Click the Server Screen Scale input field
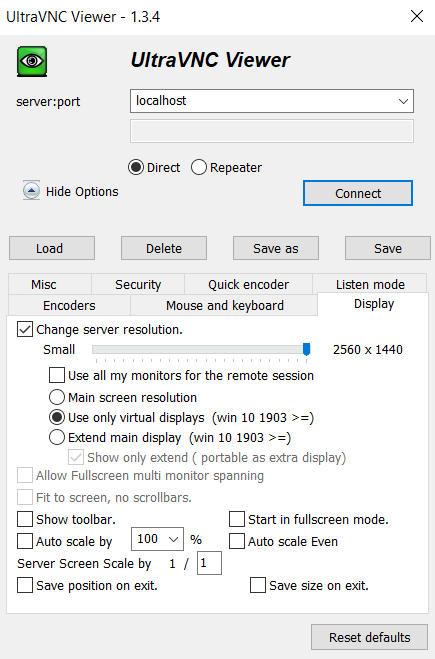 coord(209,563)
